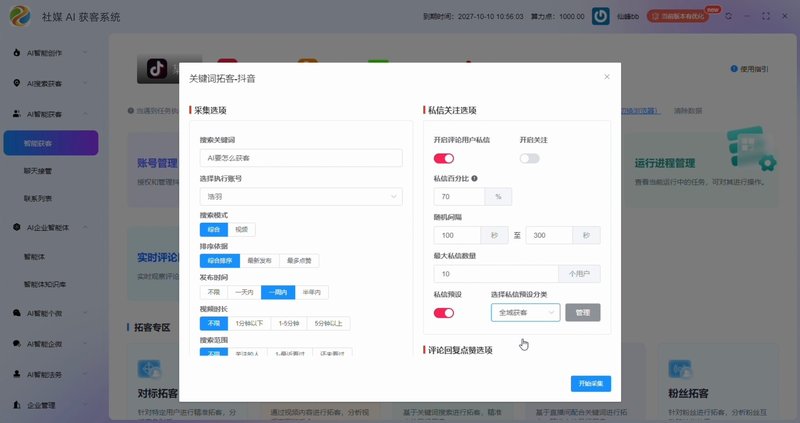The width and height of the screenshot is (800, 423).
Task: Click the TikTok/Douyin platform icon behind dialog
Action: click(157, 68)
